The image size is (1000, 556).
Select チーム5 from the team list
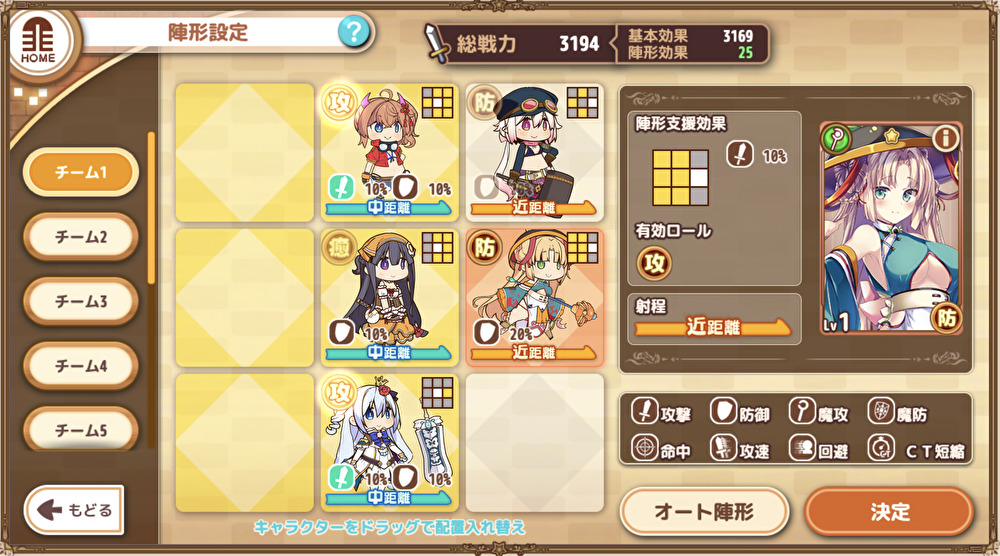coord(80,429)
